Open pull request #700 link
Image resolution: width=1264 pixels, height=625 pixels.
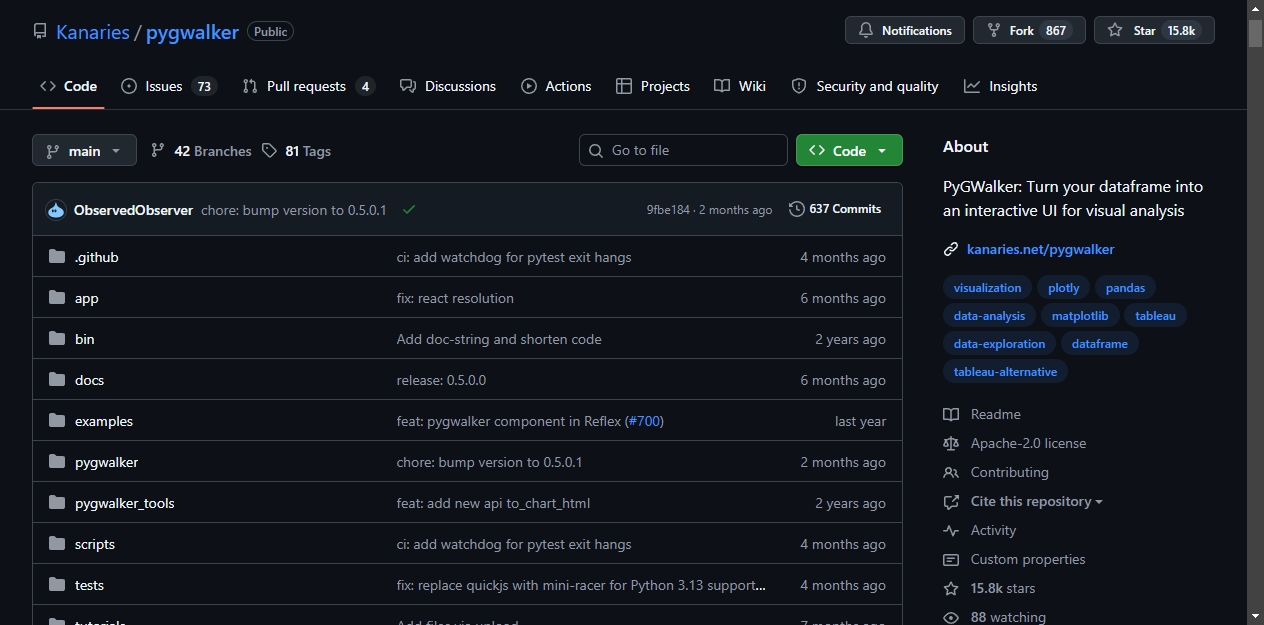pyautogui.click(x=644, y=421)
